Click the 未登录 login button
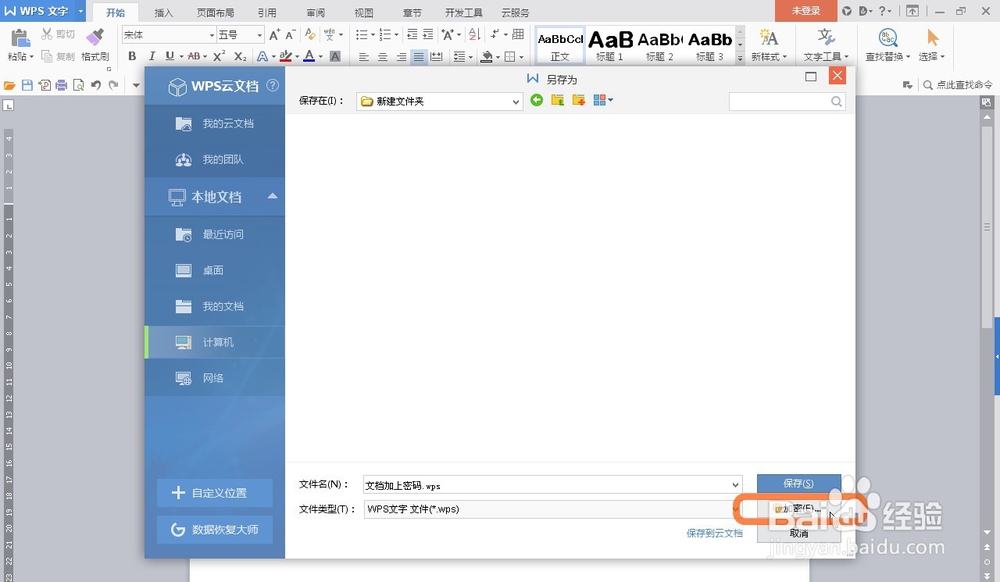This screenshot has height=582, width=1000. [805, 11]
